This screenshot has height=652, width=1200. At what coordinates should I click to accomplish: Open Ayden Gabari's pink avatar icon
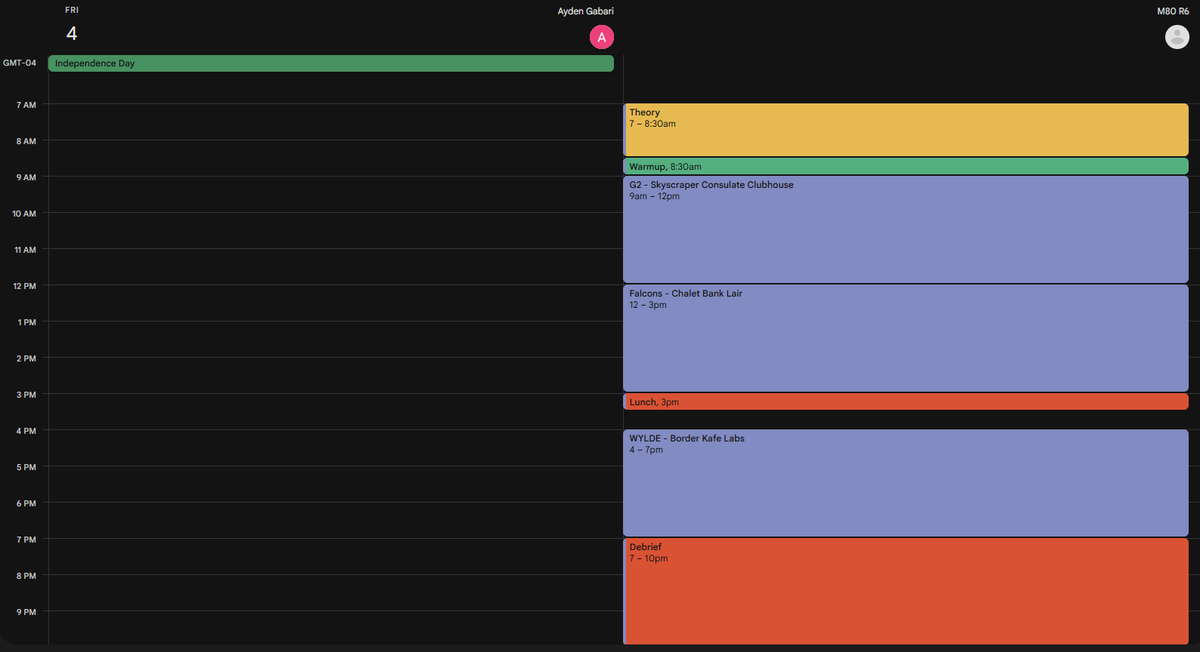(601, 37)
